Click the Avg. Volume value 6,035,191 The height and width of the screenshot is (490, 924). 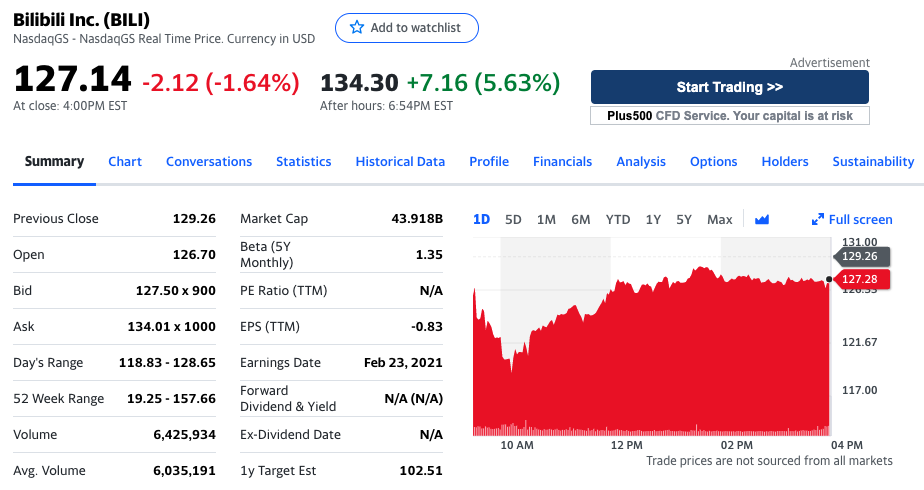click(x=184, y=471)
